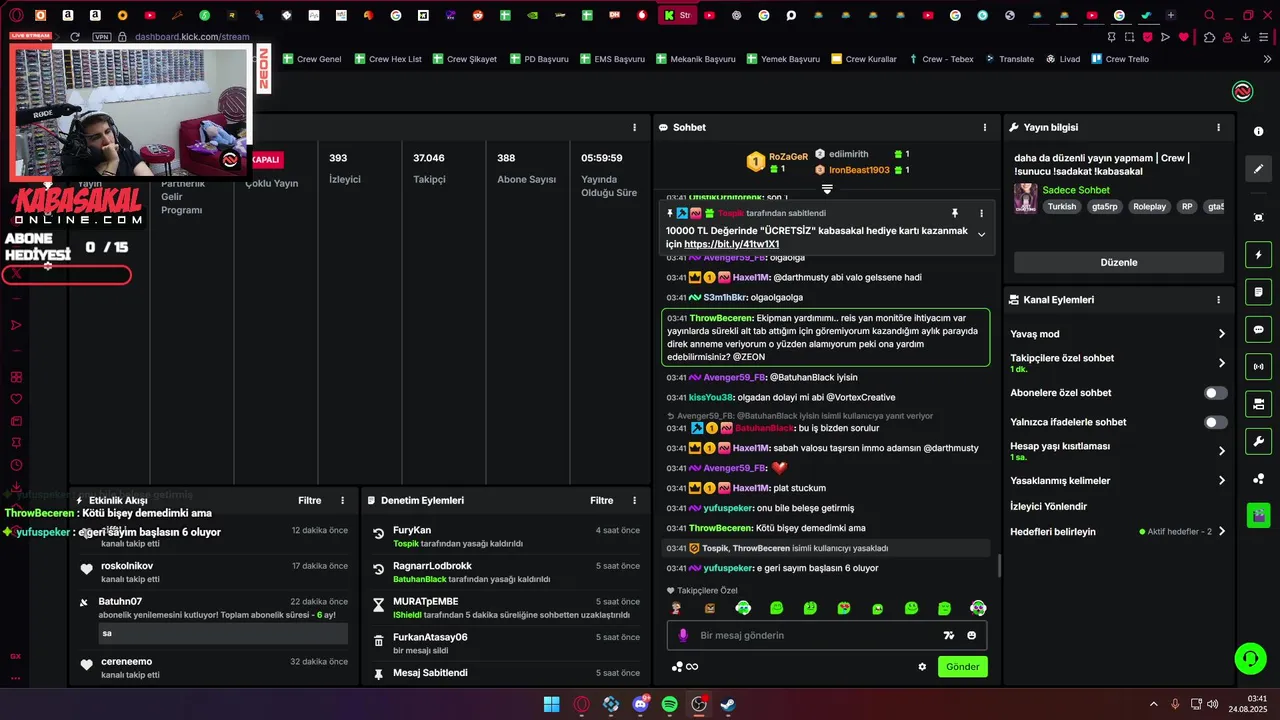Click İzleyici Yönlendir option
The width and height of the screenshot is (1280, 720).
[1048, 507]
